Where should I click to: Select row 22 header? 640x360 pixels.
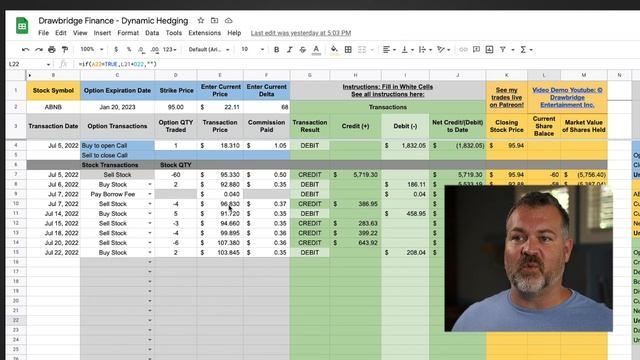click(x=16, y=320)
